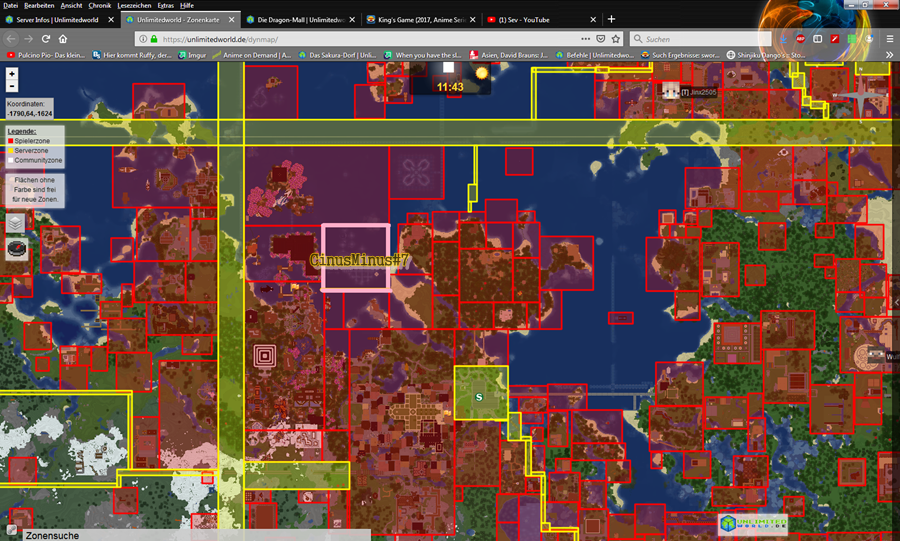Open the Chronik menu

click(99, 5)
